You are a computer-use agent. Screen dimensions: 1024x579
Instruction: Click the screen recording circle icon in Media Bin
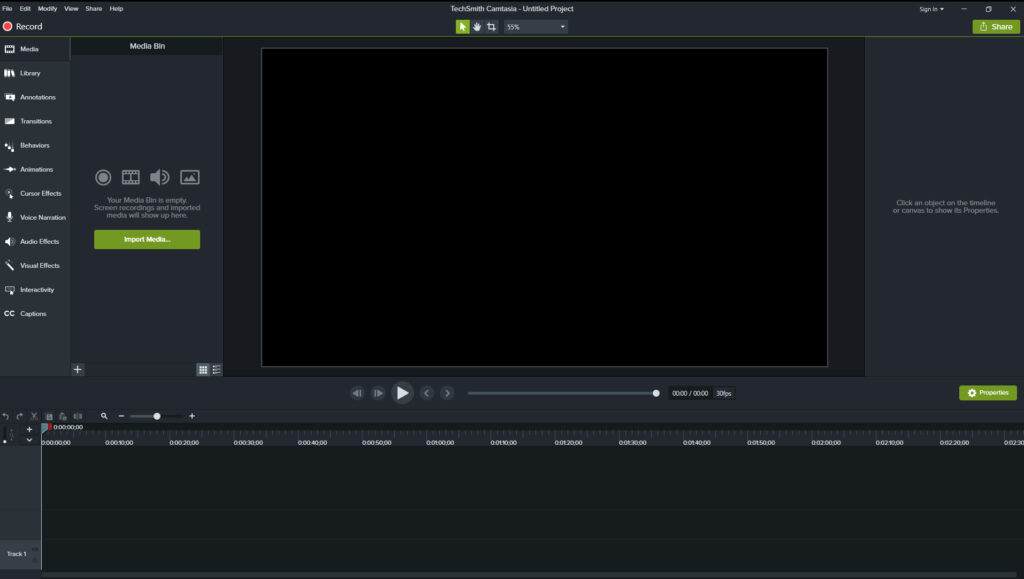click(x=103, y=177)
